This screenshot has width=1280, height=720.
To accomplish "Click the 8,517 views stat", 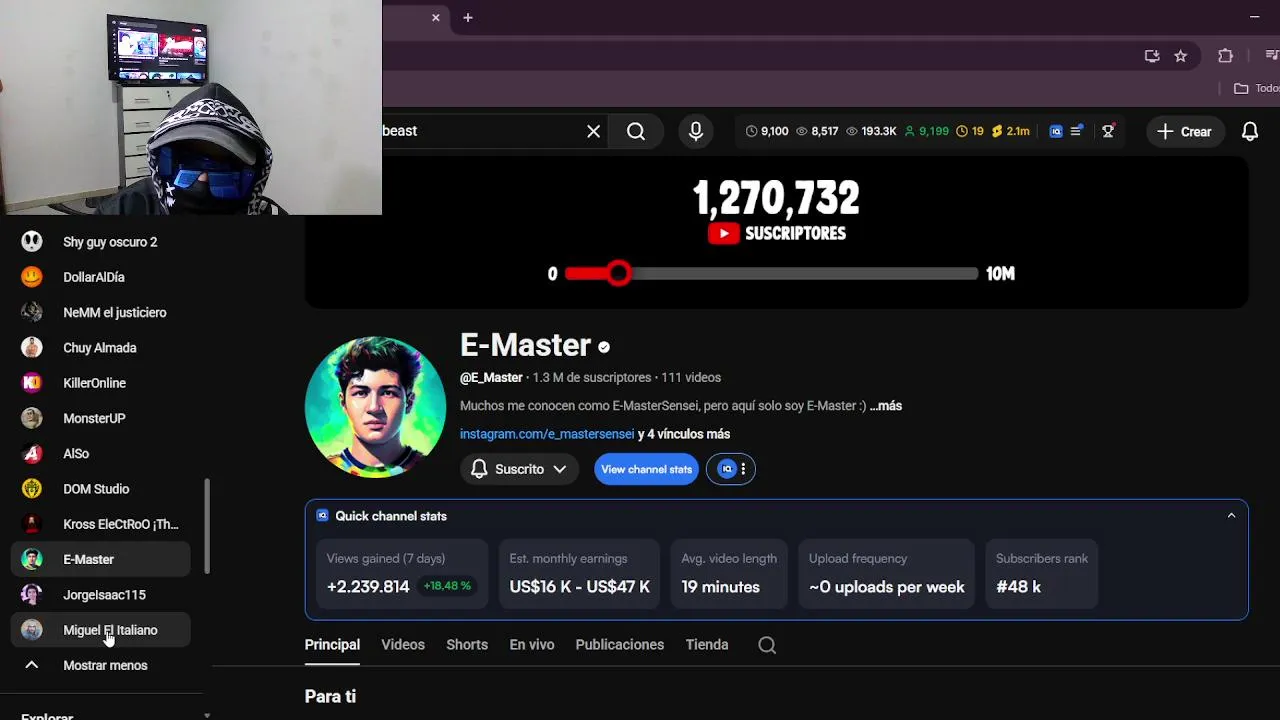I will [817, 131].
